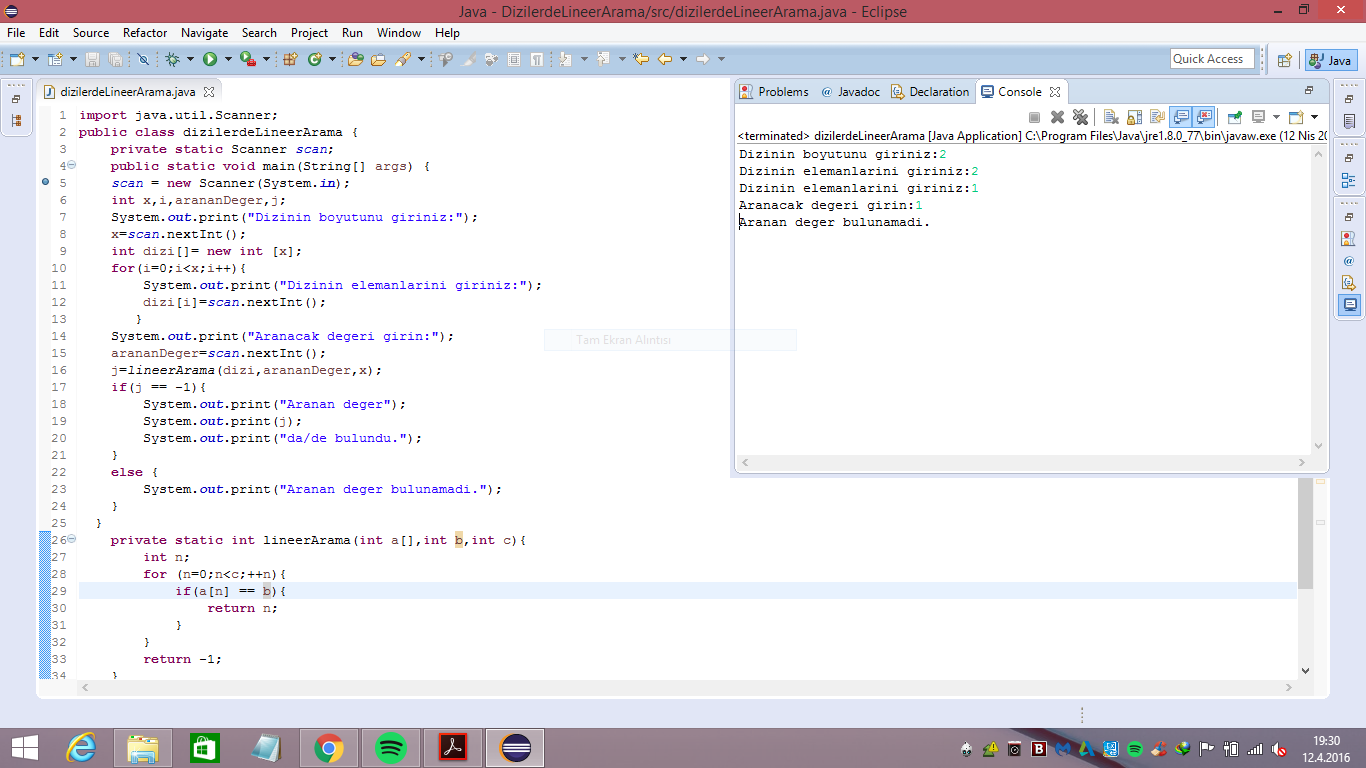Open the Open Console dropdown arrow

tap(1314, 117)
